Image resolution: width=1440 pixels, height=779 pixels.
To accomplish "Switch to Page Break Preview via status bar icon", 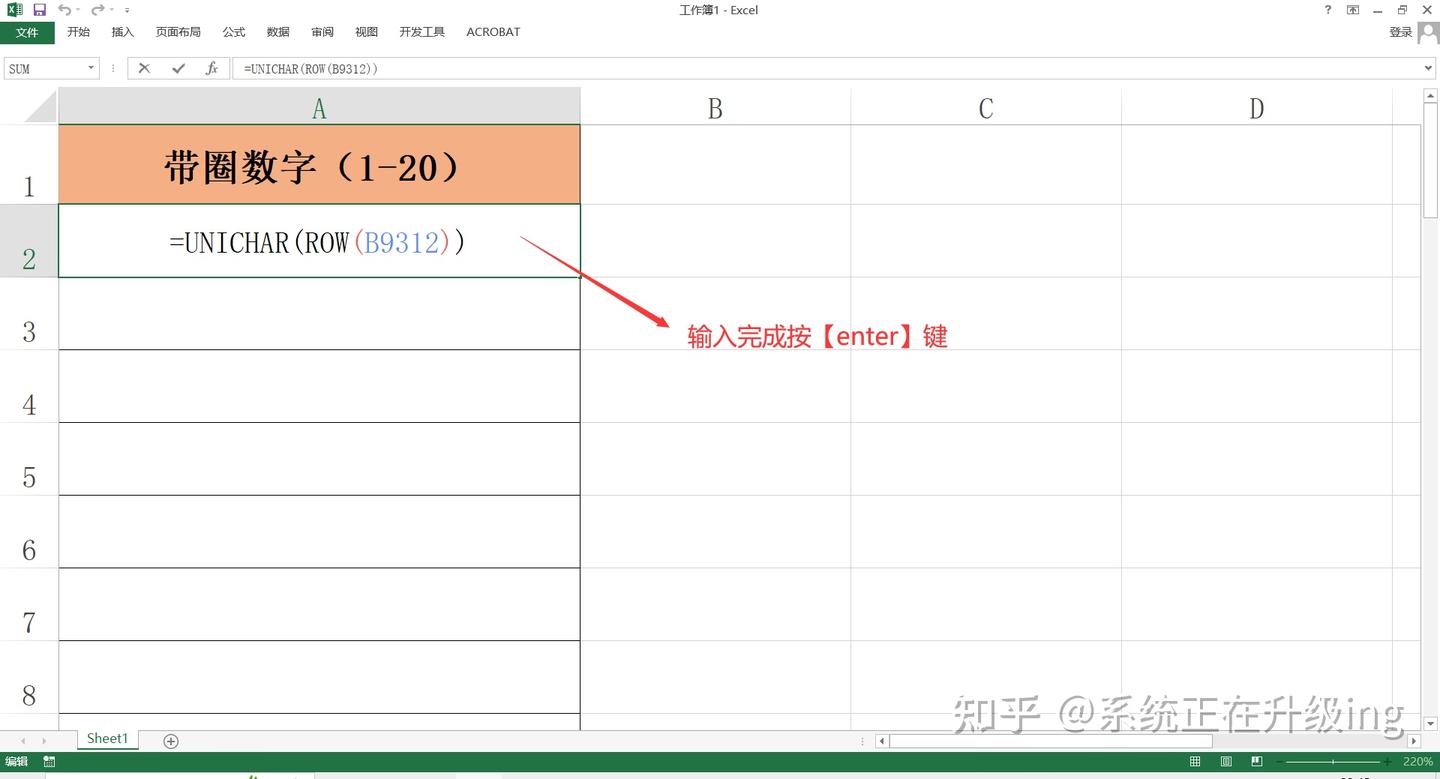I will tap(1257, 761).
